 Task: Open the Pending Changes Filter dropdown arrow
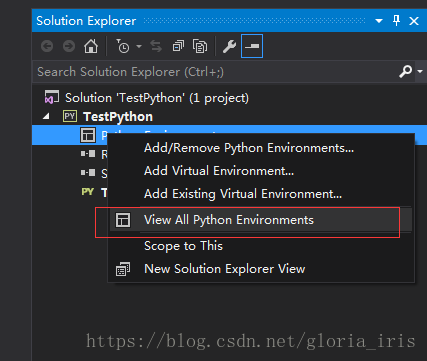139,46
